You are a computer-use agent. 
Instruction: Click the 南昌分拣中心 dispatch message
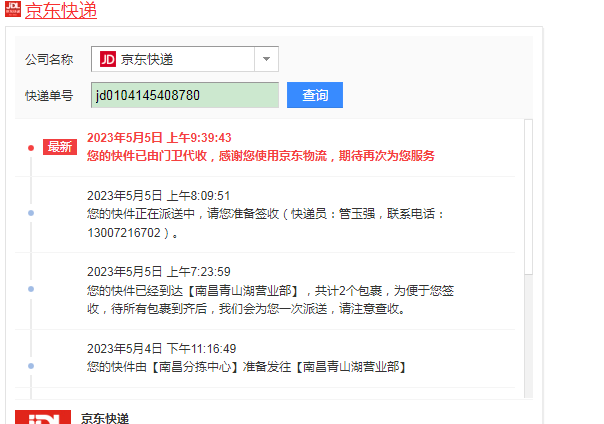247,367
